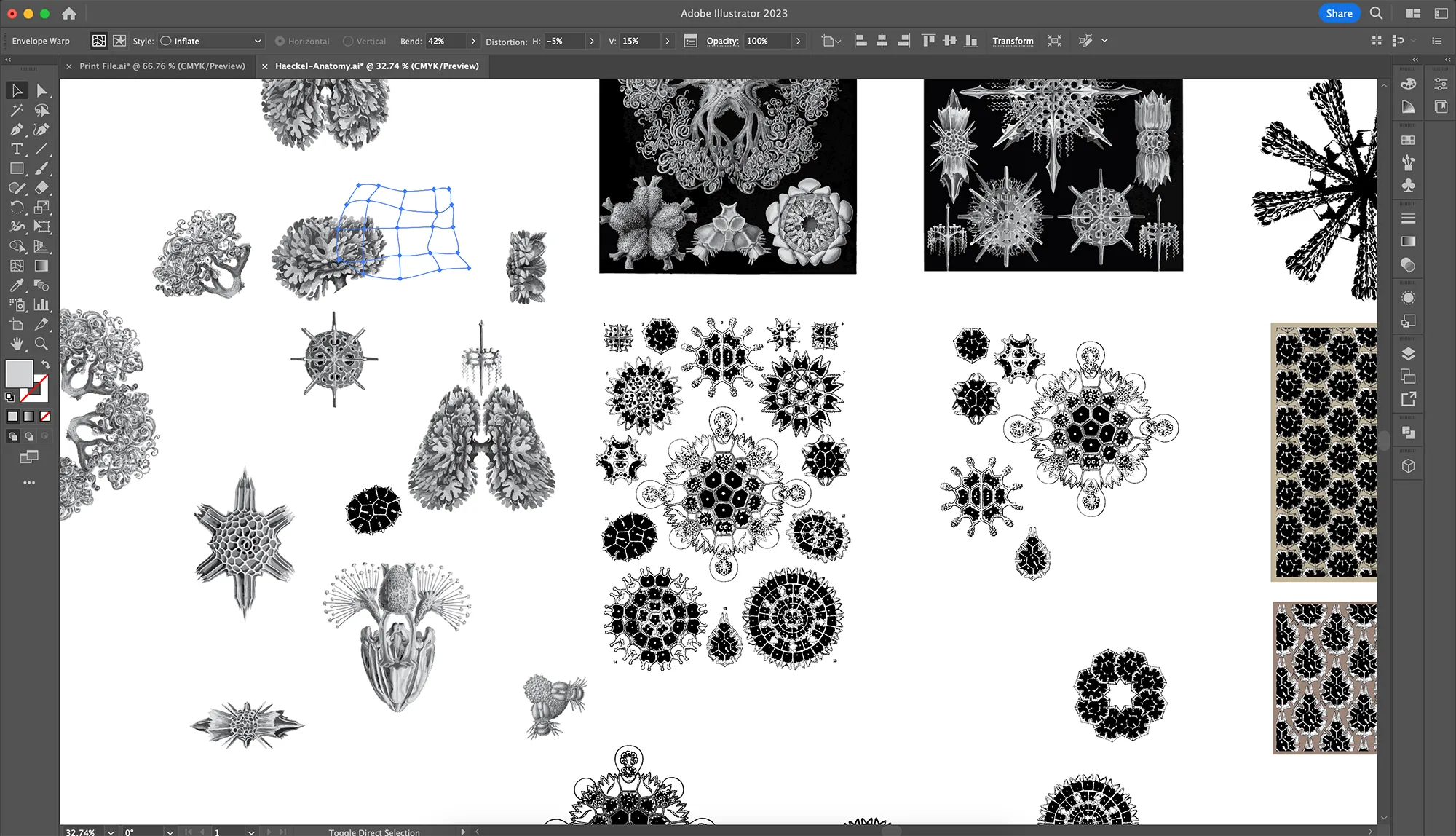
Task: Choose the Column Graph tool
Action: pyautogui.click(x=41, y=305)
